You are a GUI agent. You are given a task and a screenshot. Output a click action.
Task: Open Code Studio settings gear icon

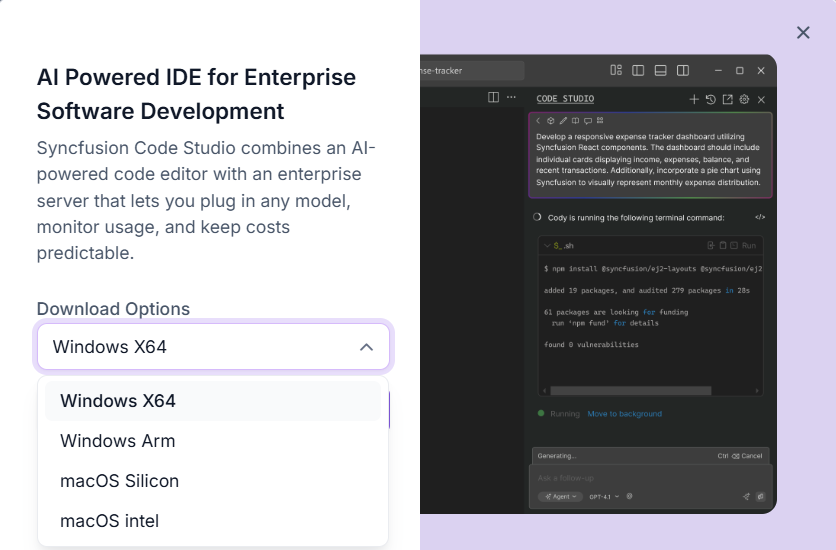click(x=744, y=99)
